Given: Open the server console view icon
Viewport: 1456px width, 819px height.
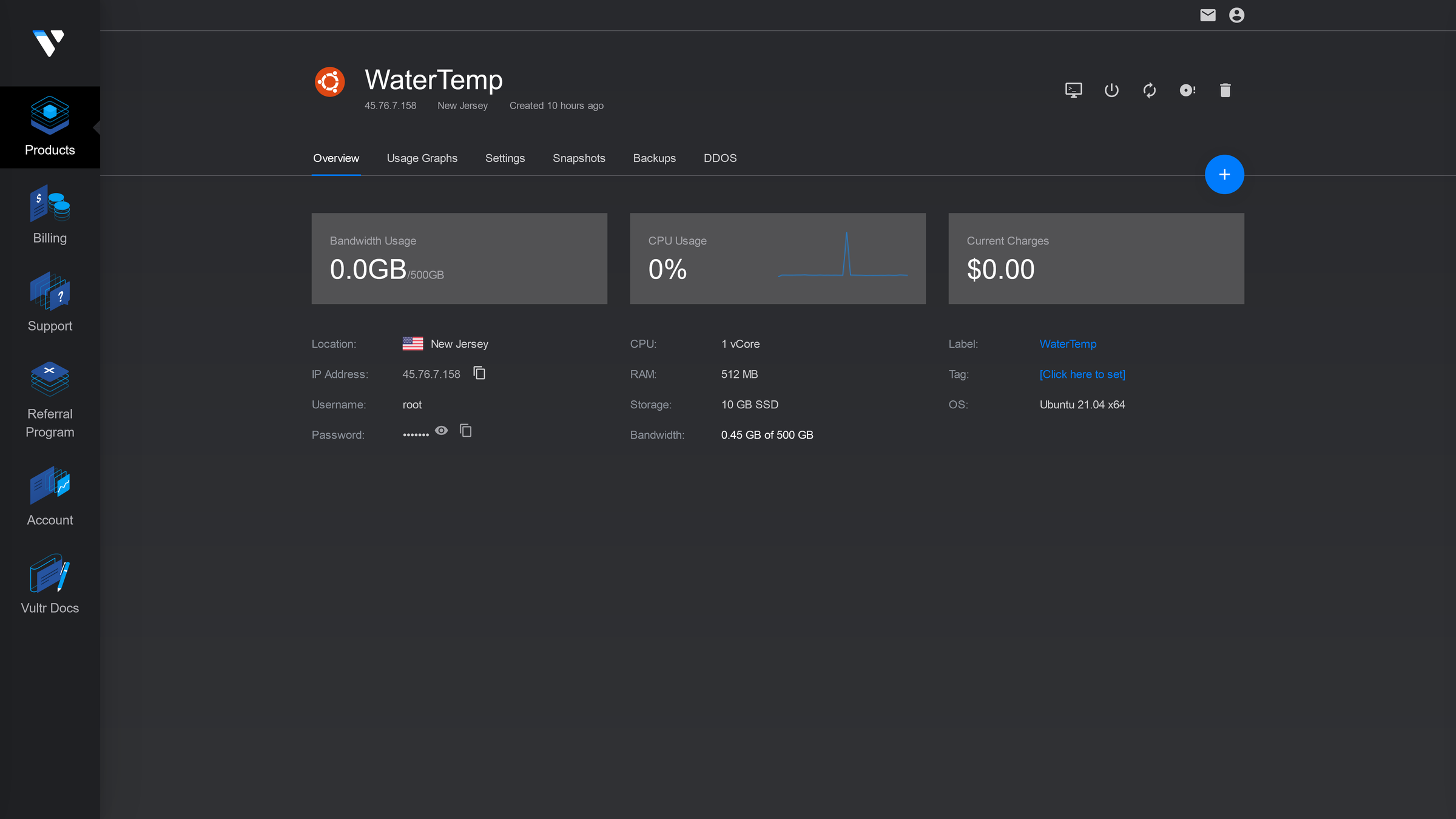Looking at the screenshot, I should click(x=1073, y=90).
